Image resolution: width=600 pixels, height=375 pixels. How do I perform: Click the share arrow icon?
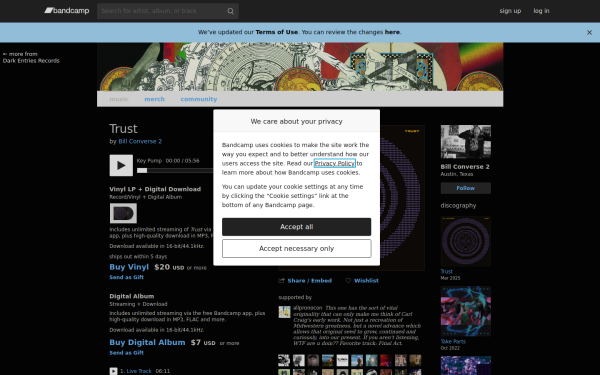pos(282,280)
